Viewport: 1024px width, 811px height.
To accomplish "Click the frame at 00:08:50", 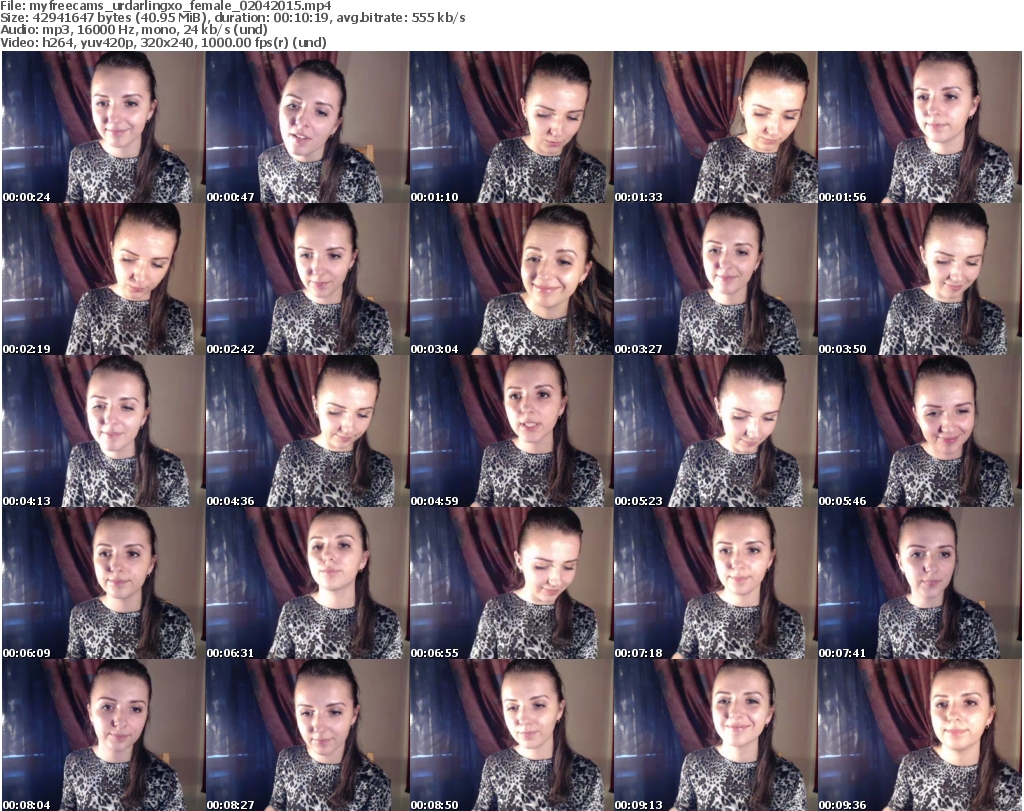I will click(x=511, y=735).
